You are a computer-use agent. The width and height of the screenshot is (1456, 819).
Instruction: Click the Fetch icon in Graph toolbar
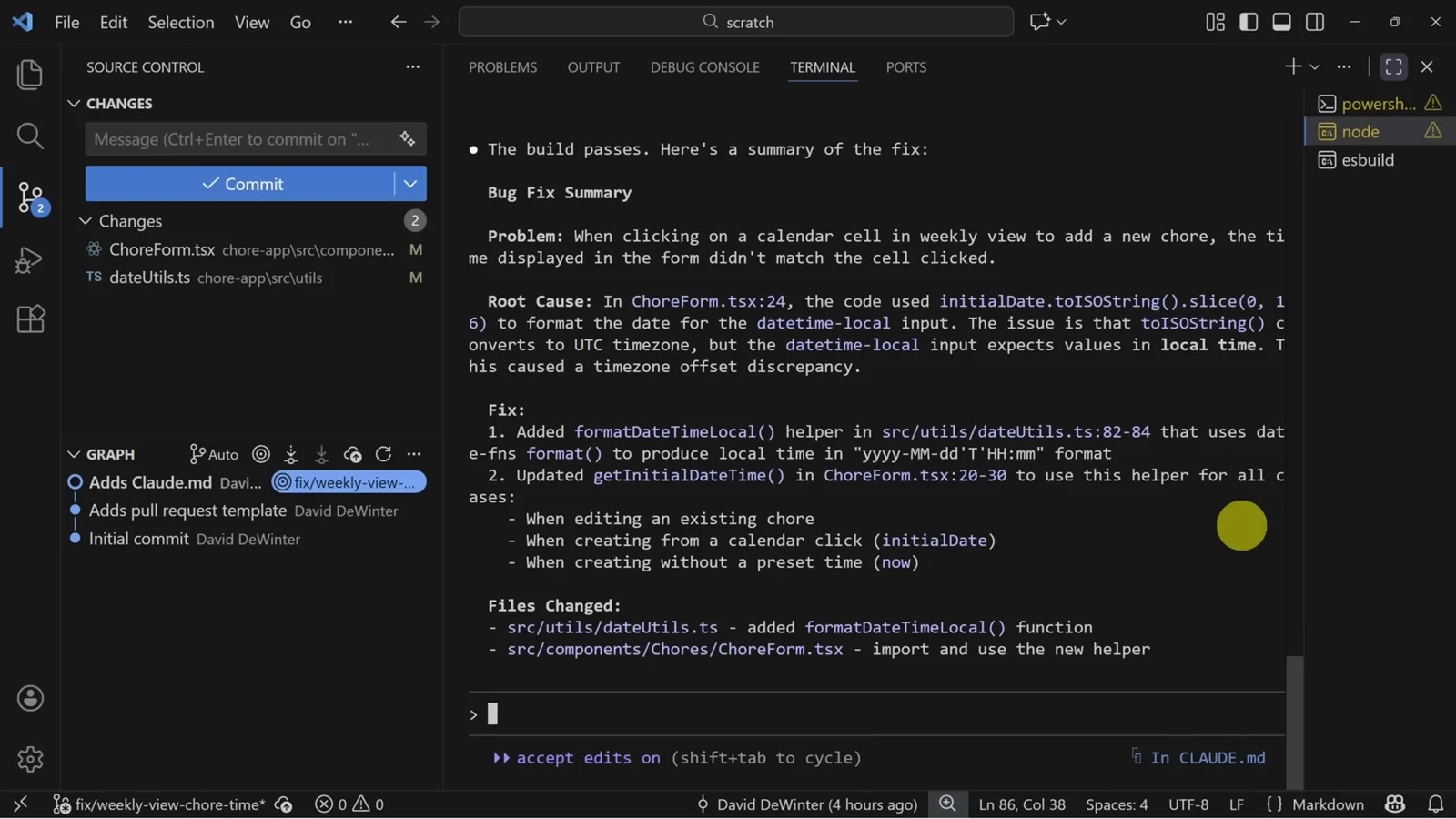click(291, 454)
